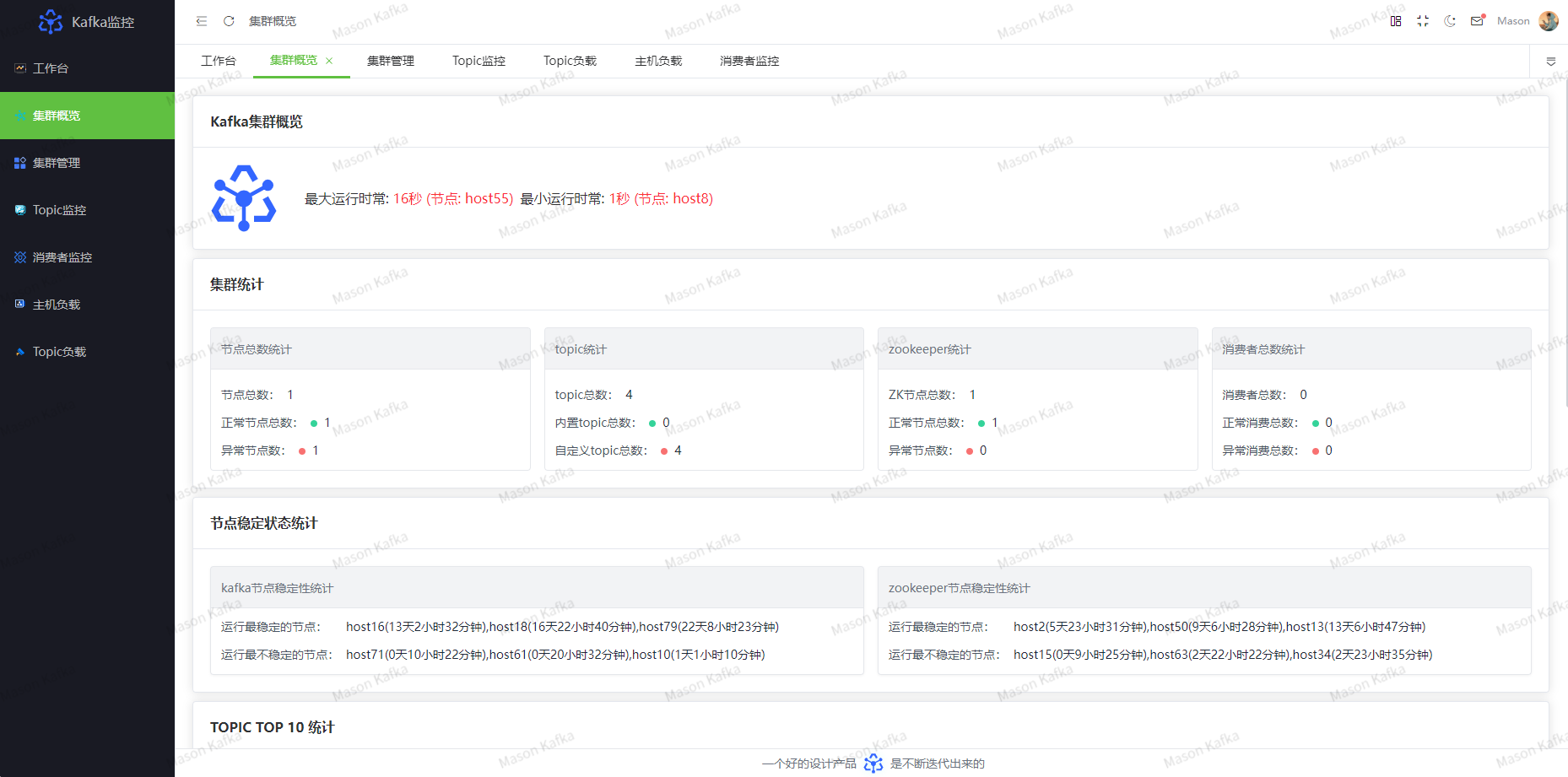Screen dimensions: 1568x777
Task: Switch to the 主机负载 tab
Action: coord(658,61)
